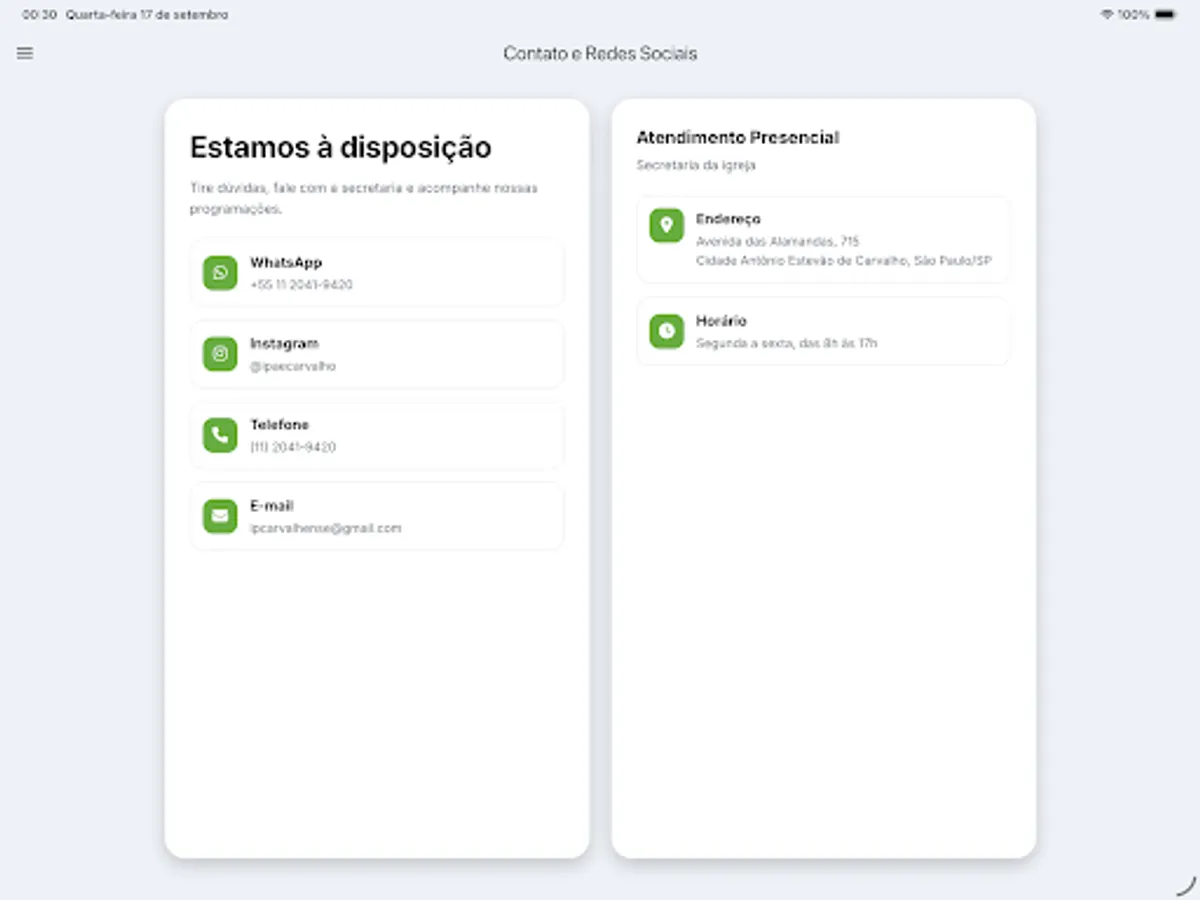Email ipcarvalhense@gmail.com
Image resolution: width=1200 pixels, height=900 pixels.
pyautogui.click(x=325, y=528)
